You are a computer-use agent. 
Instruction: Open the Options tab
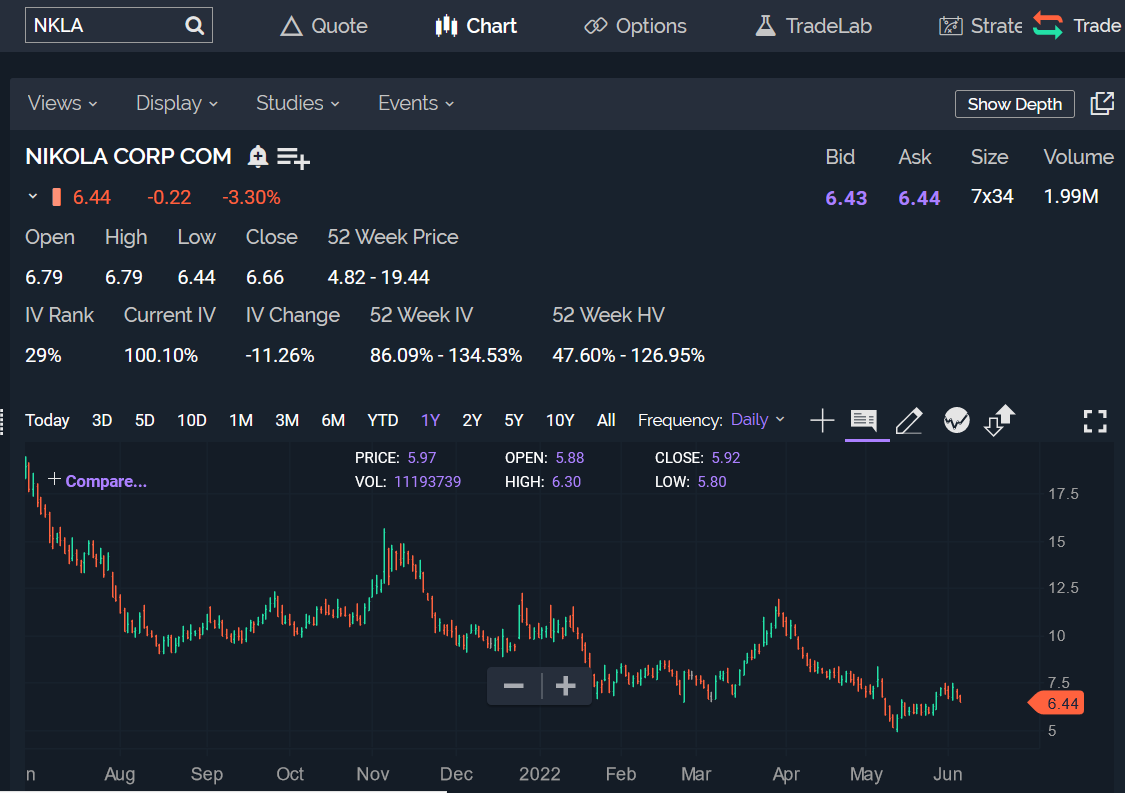point(635,27)
